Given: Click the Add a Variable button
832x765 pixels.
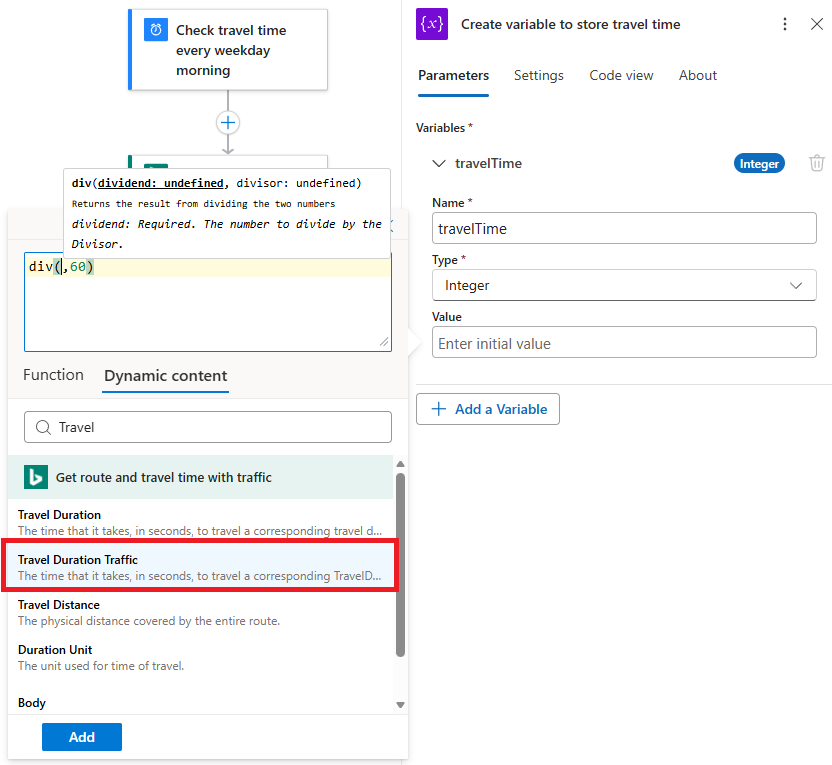Looking at the screenshot, I should click(x=488, y=409).
